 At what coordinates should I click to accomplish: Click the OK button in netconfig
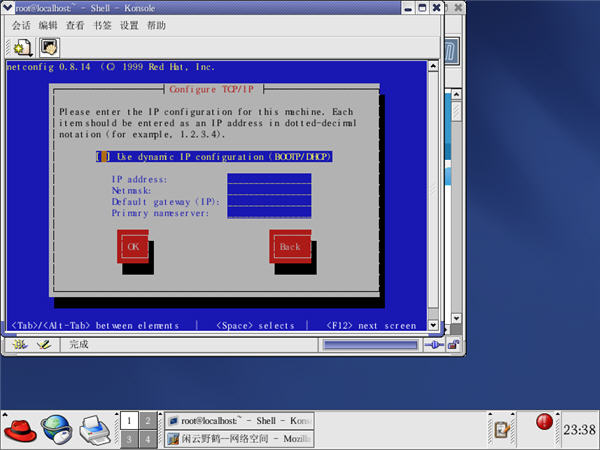133,246
